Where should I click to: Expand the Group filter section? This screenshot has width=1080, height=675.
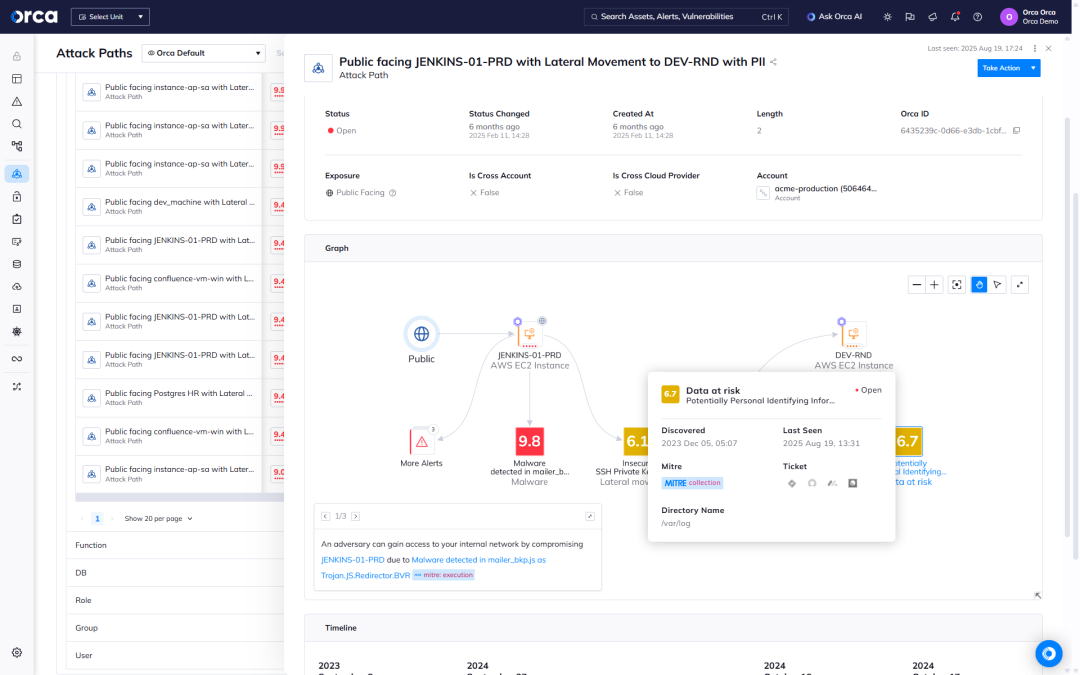point(175,627)
